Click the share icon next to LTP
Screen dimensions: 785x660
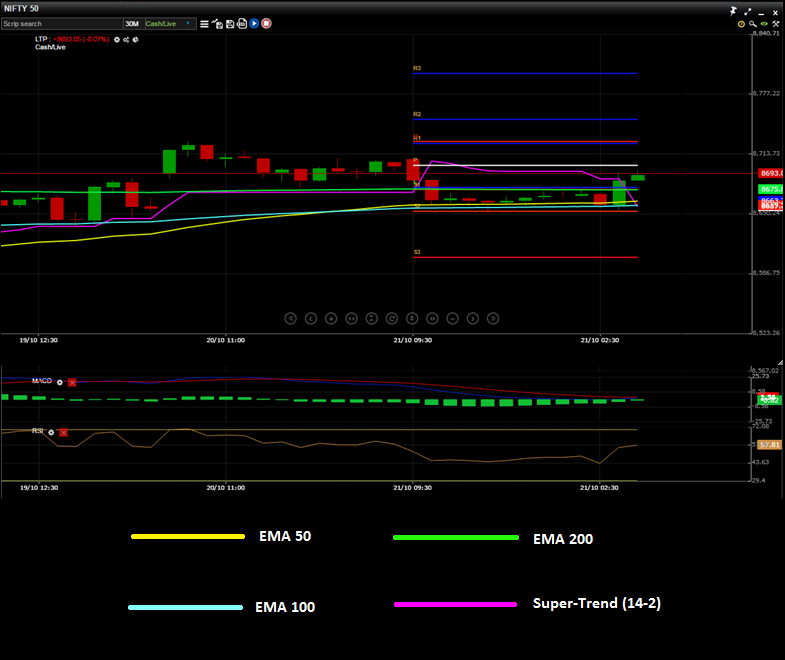tap(126, 40)
